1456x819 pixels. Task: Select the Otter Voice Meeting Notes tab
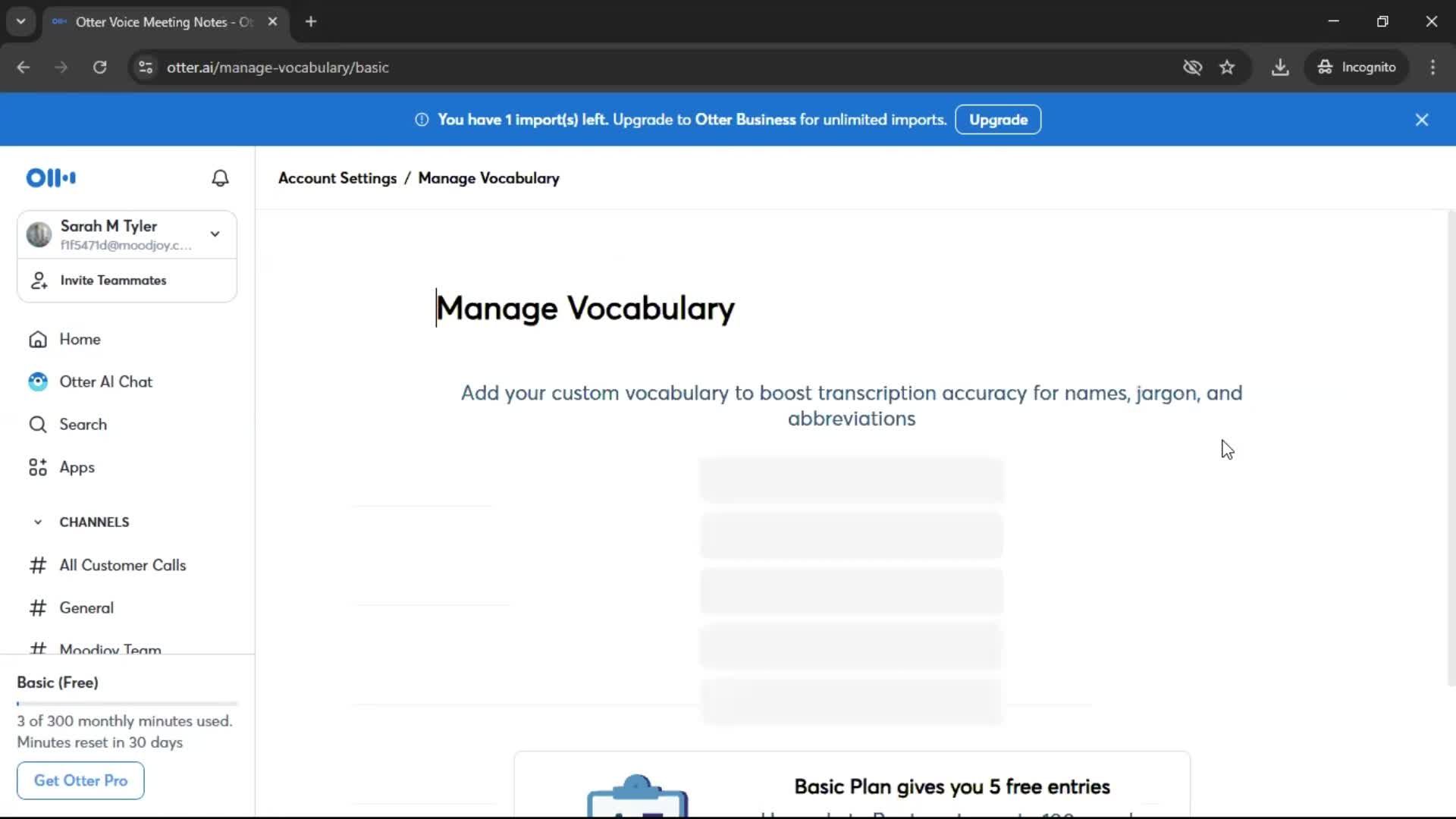(163, 22)
